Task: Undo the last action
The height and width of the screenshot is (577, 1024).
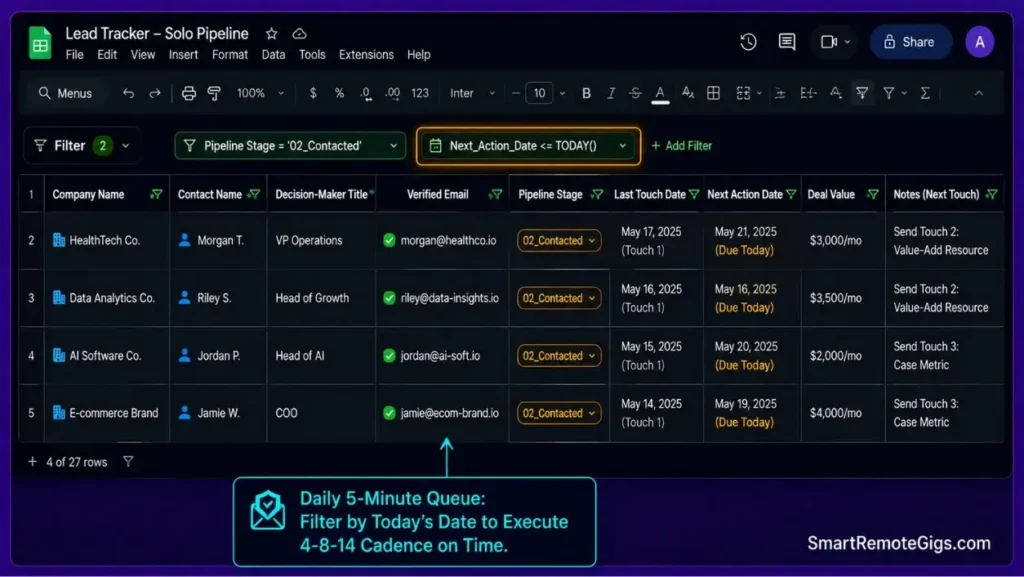Action: (128, 93)
